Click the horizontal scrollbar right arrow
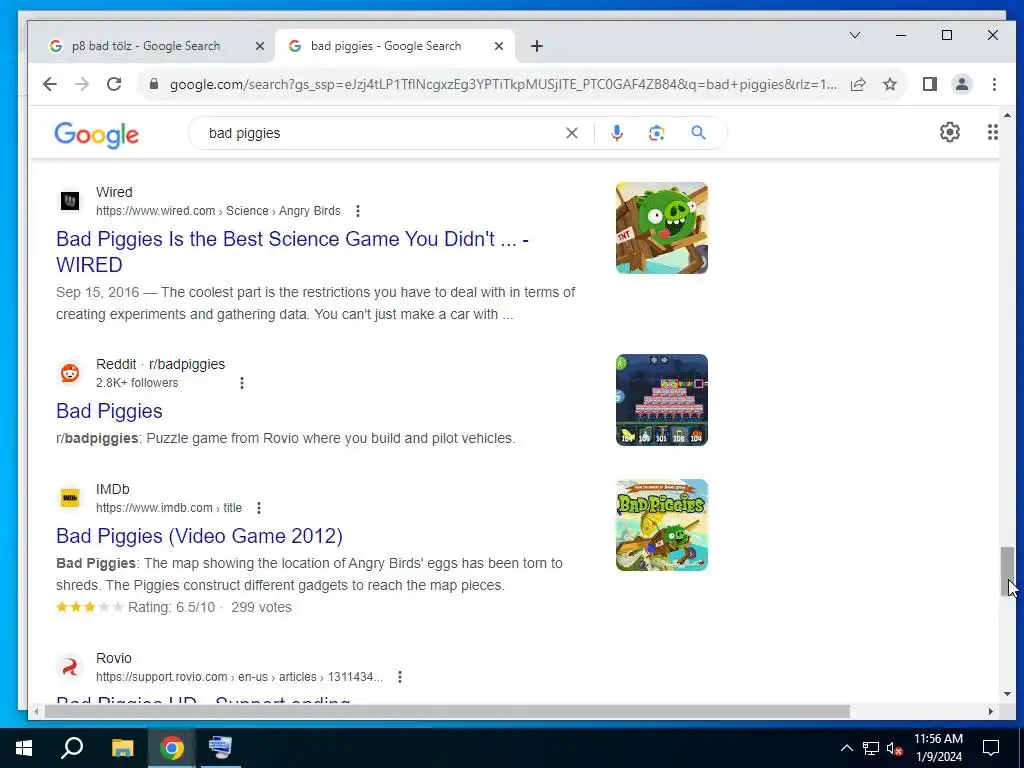The width and height of the screenshot is (1024, 768). [x=991, y=711]
